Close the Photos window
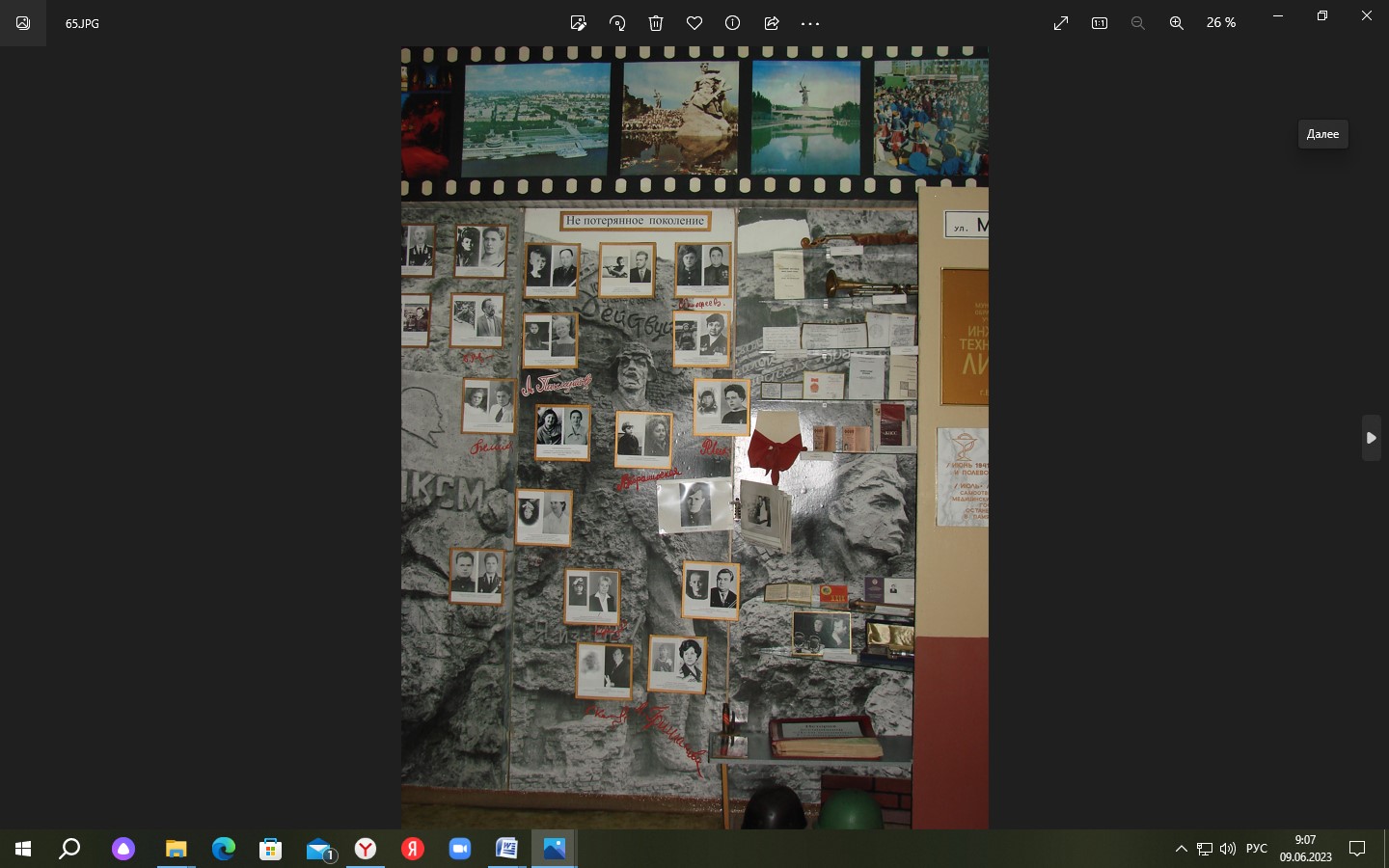This screenshot has width=1389, height=868. point(1367,15)
